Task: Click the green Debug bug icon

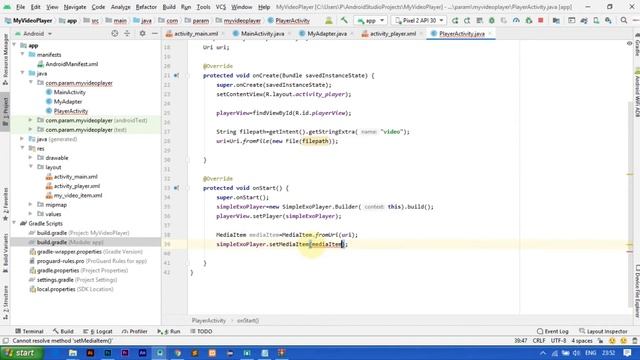Action: 492,20
